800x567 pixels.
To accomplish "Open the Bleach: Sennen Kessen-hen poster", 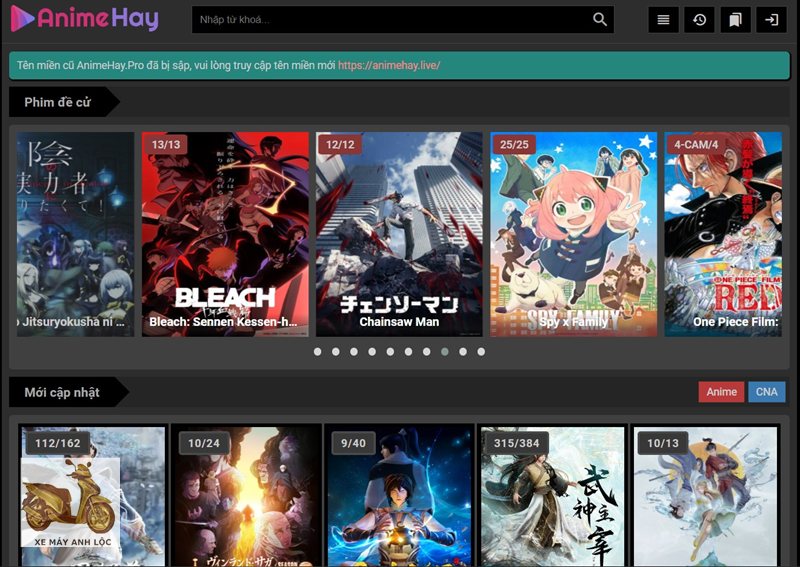I will coord(225,234).
